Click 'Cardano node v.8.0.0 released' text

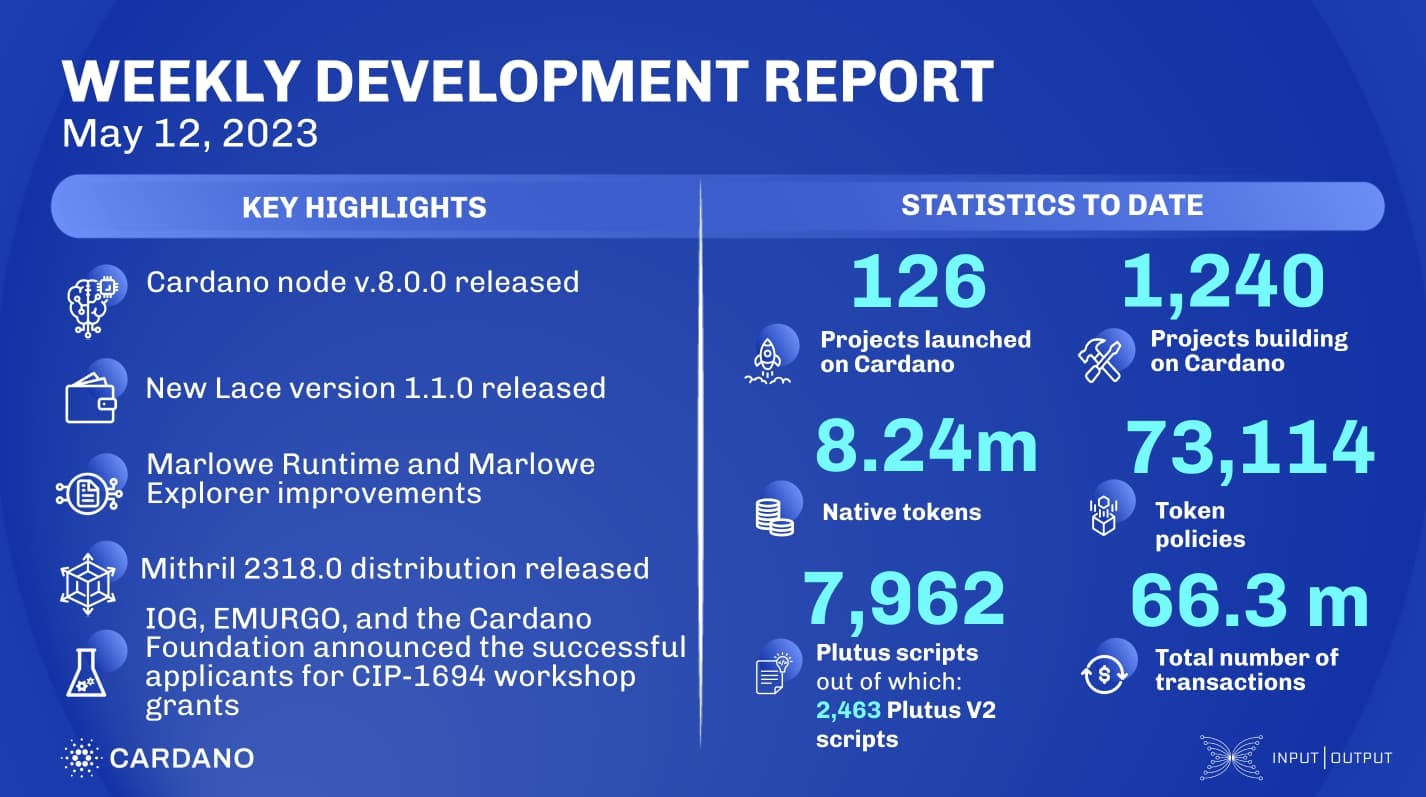click(363, 282)
